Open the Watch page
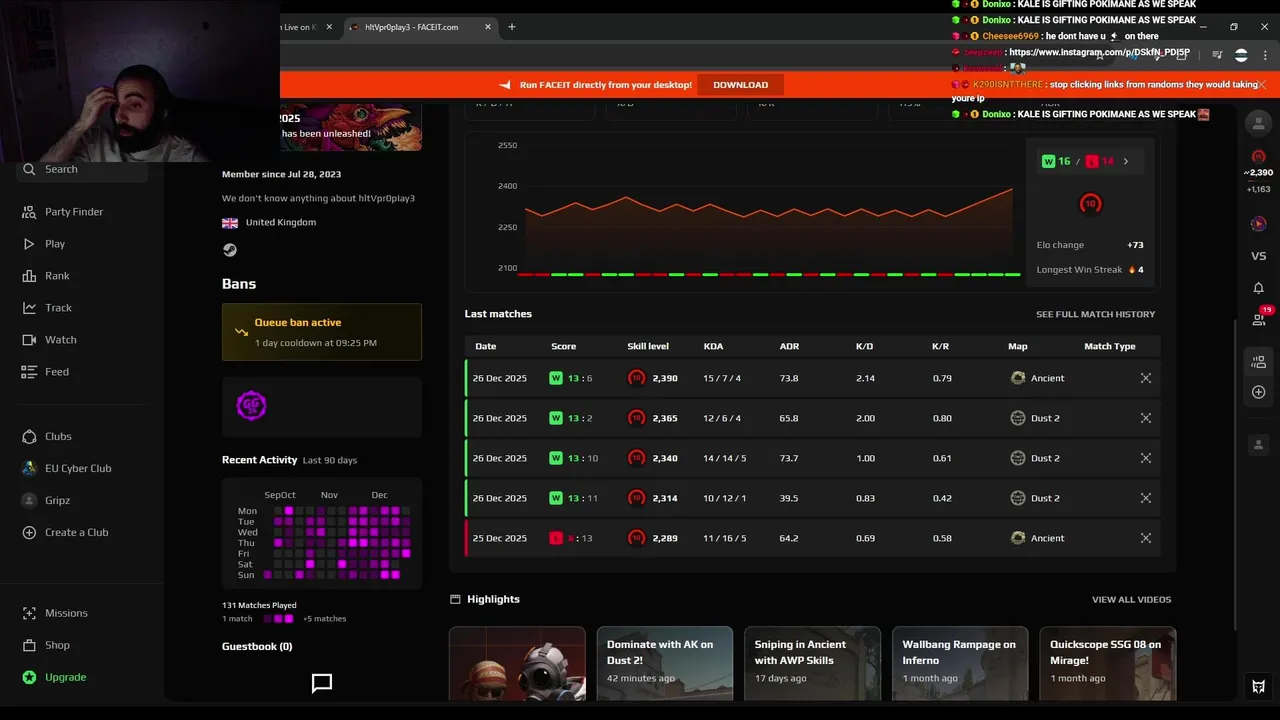Screen dimensions: 1280x720 pos(48,340)
